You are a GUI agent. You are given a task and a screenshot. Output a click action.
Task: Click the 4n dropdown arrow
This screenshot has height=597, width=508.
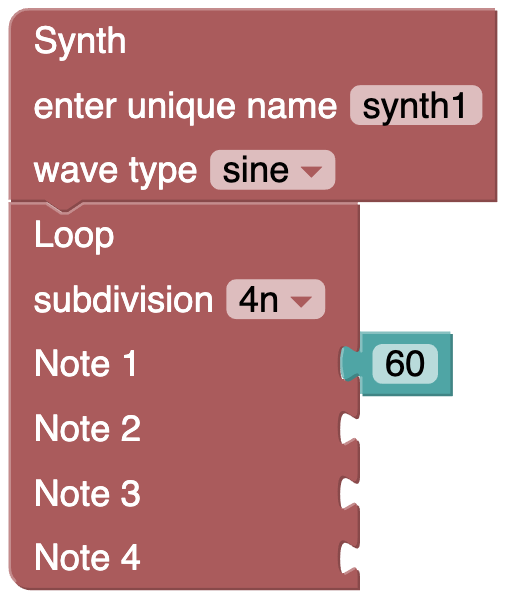(301, 301)
